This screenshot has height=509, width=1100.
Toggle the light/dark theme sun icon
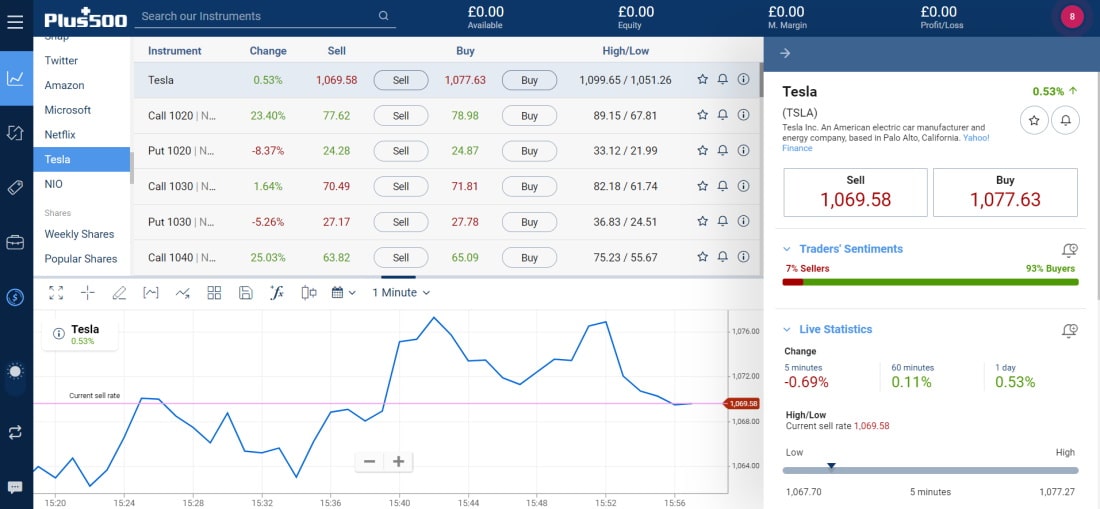click(15, 372)
